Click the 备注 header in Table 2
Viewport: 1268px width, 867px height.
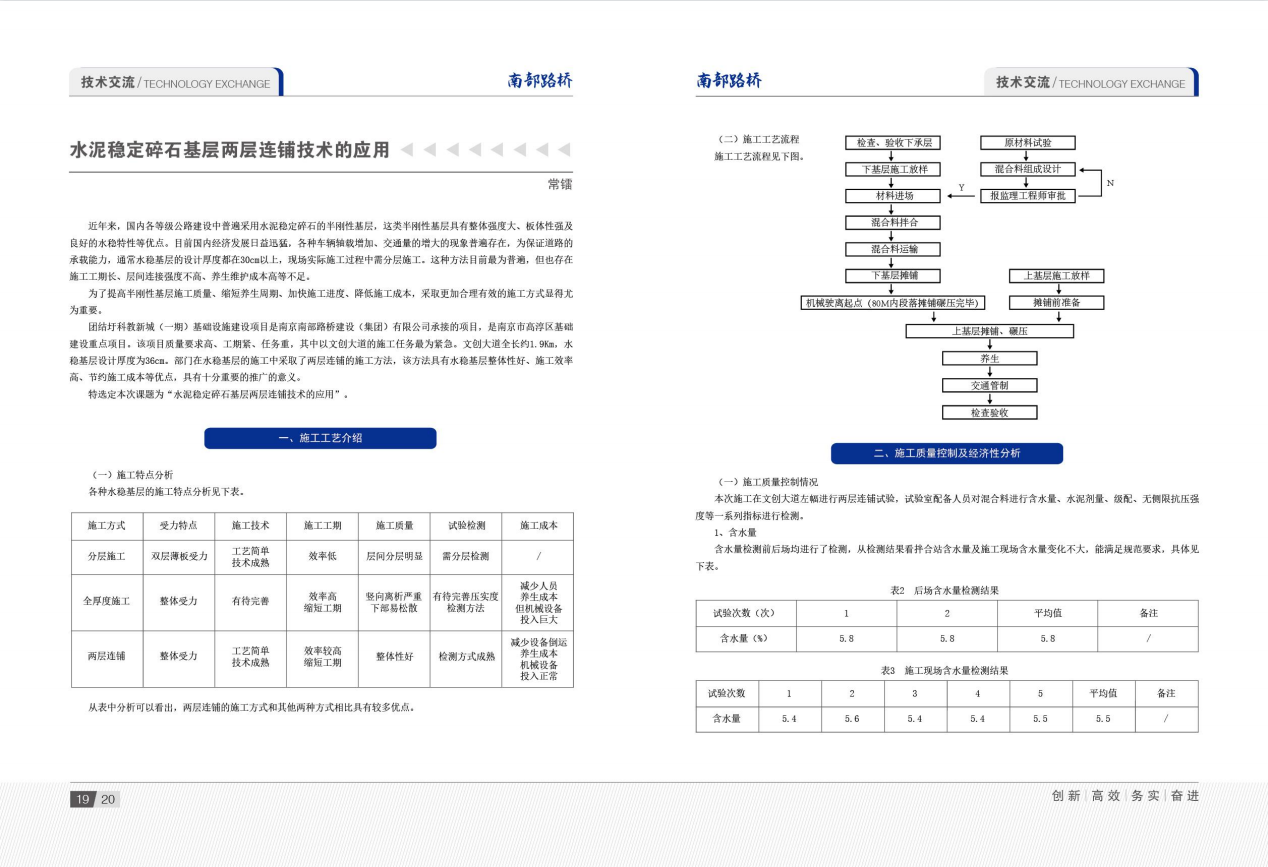click(1148, 613)
